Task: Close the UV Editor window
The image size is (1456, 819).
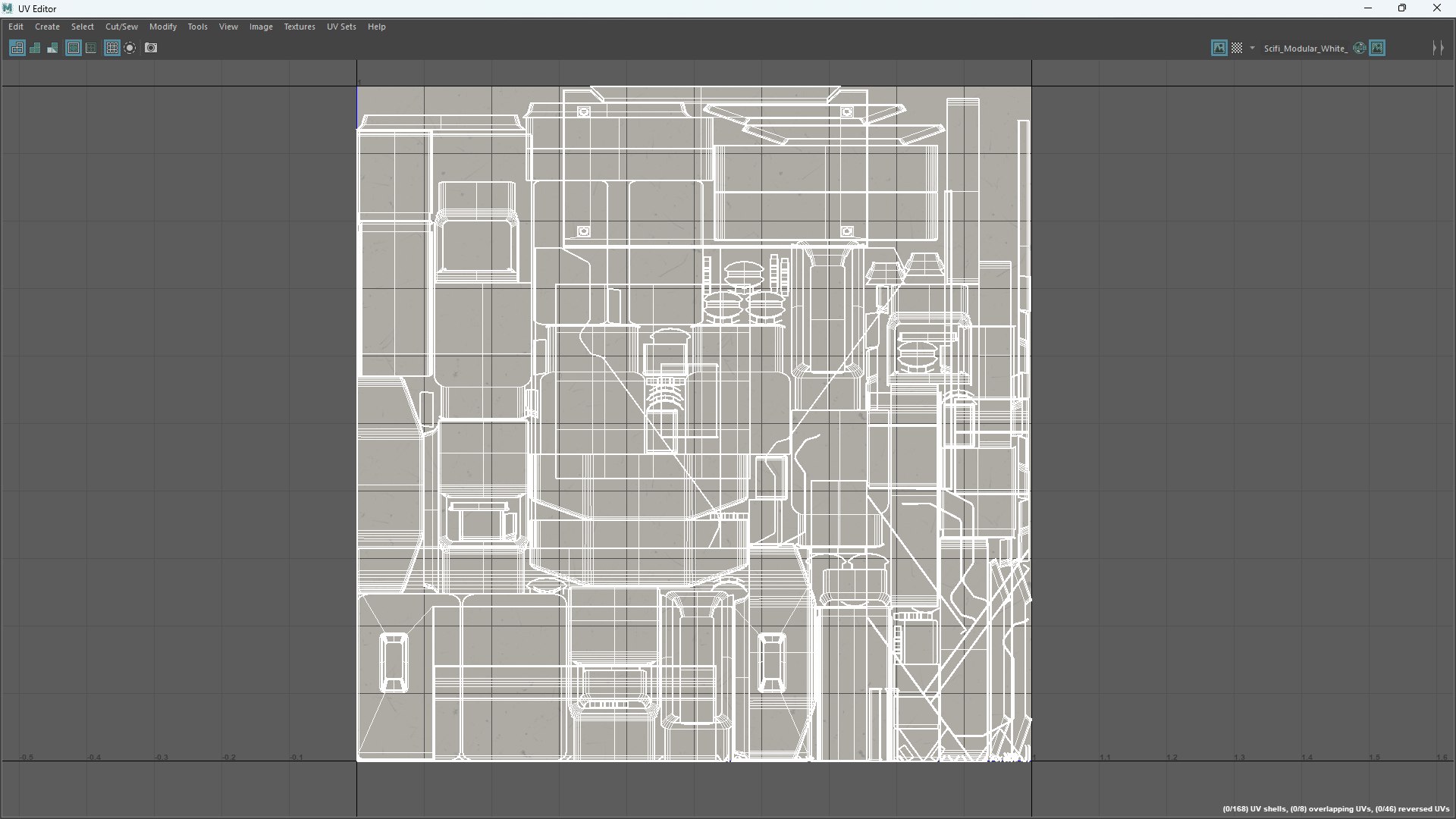Action: pos(1437,8)
